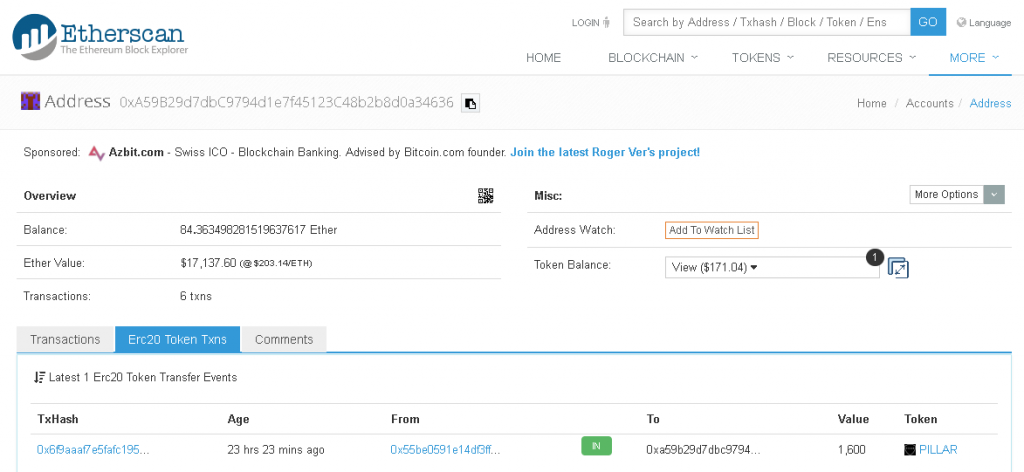Expand token balance full view icon
Image resolution: width=1024 pixels, height=472 pixels.
point(898,268)
